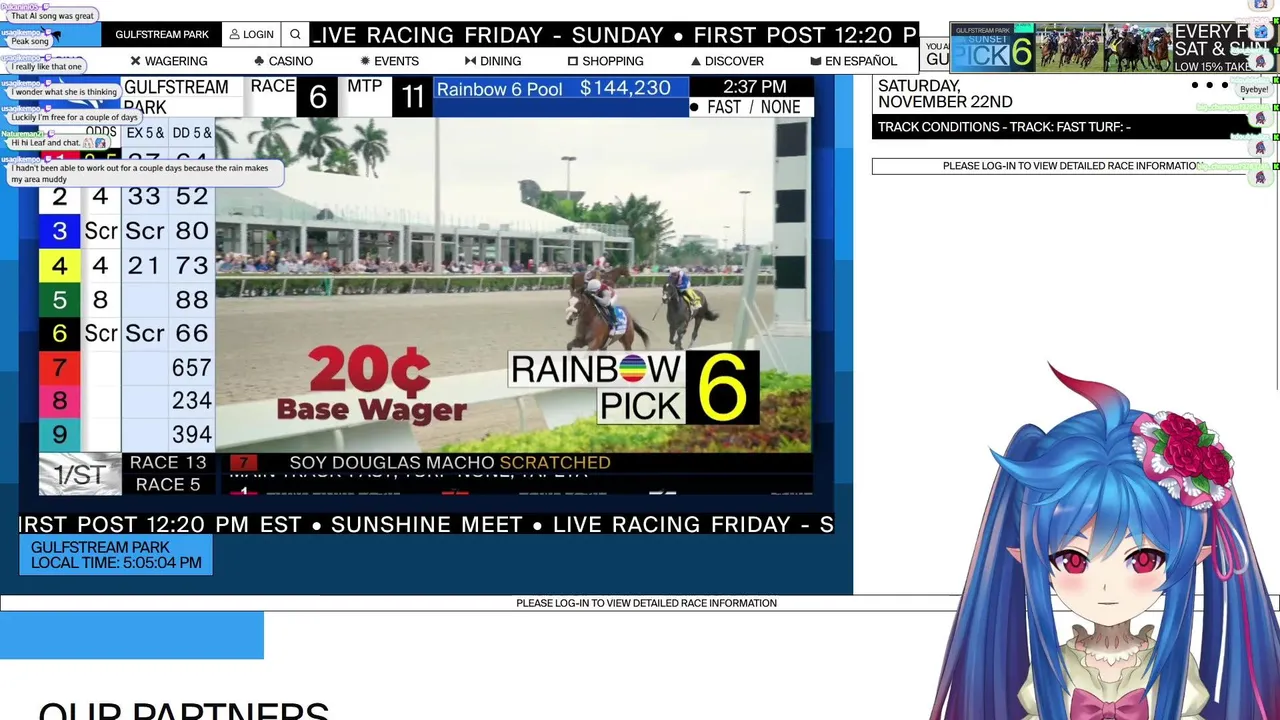Open the CASINO menu item
Screen dimensions: 1280x720
click(283, 61)
